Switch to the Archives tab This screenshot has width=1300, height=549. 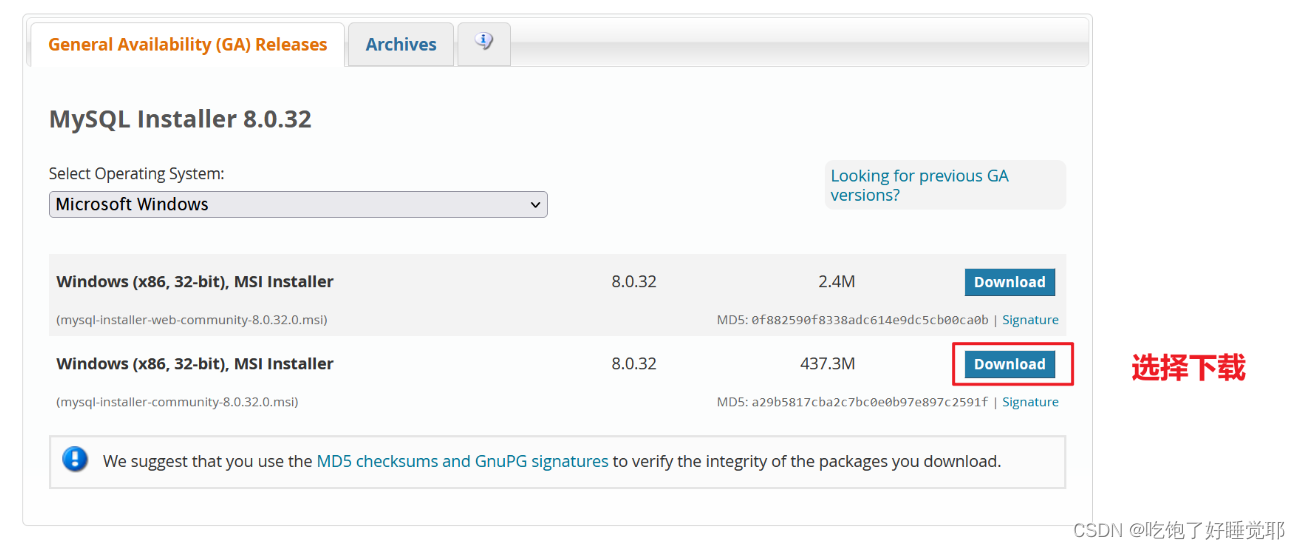401,45
